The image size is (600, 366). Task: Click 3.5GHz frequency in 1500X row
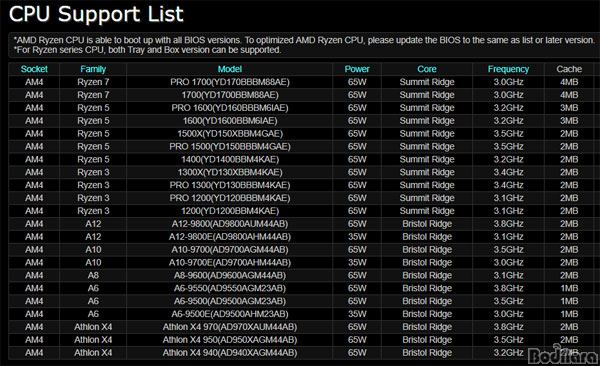508,134
